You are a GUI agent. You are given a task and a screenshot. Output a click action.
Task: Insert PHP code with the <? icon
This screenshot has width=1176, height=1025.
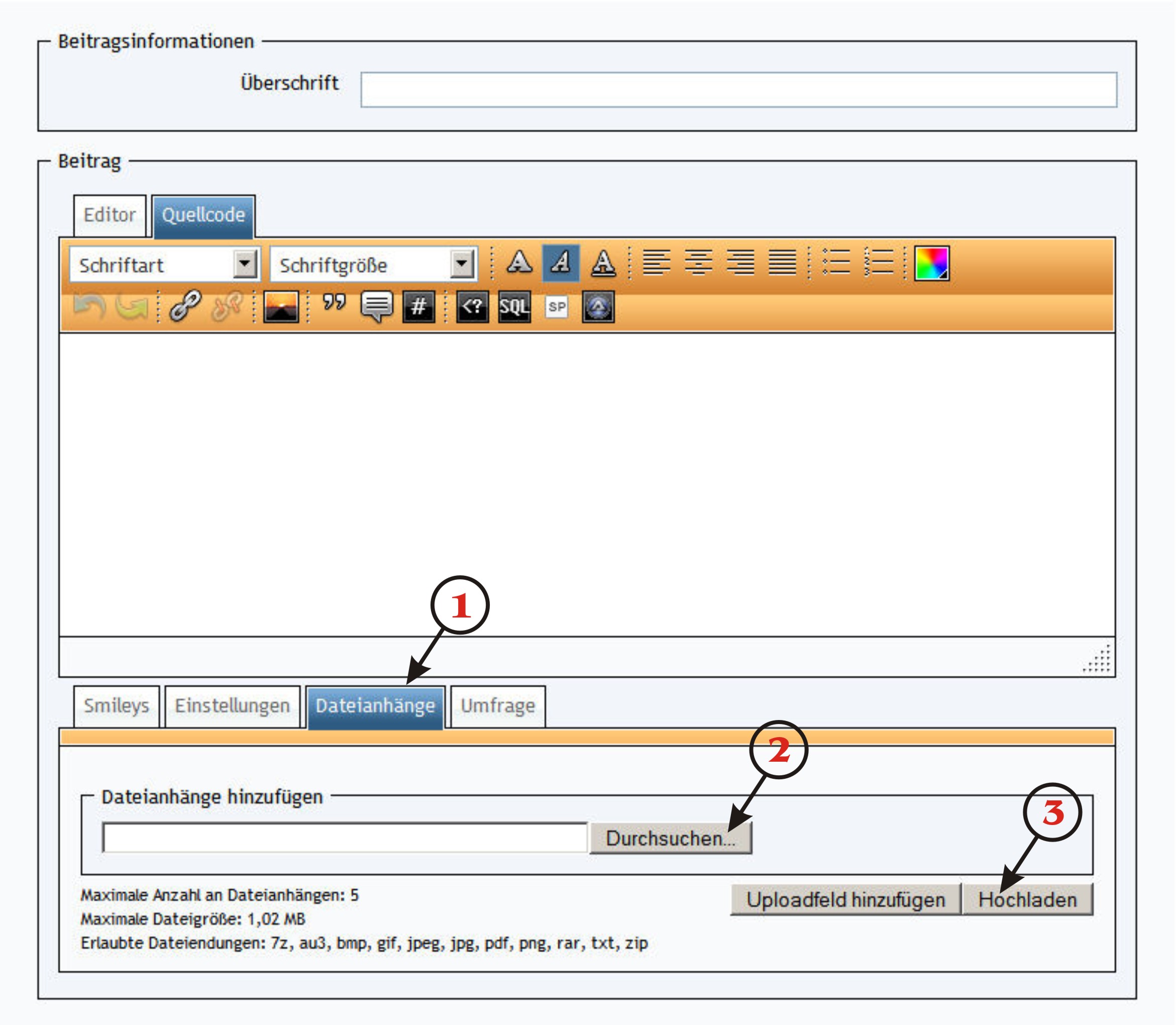tap(472, 306)
